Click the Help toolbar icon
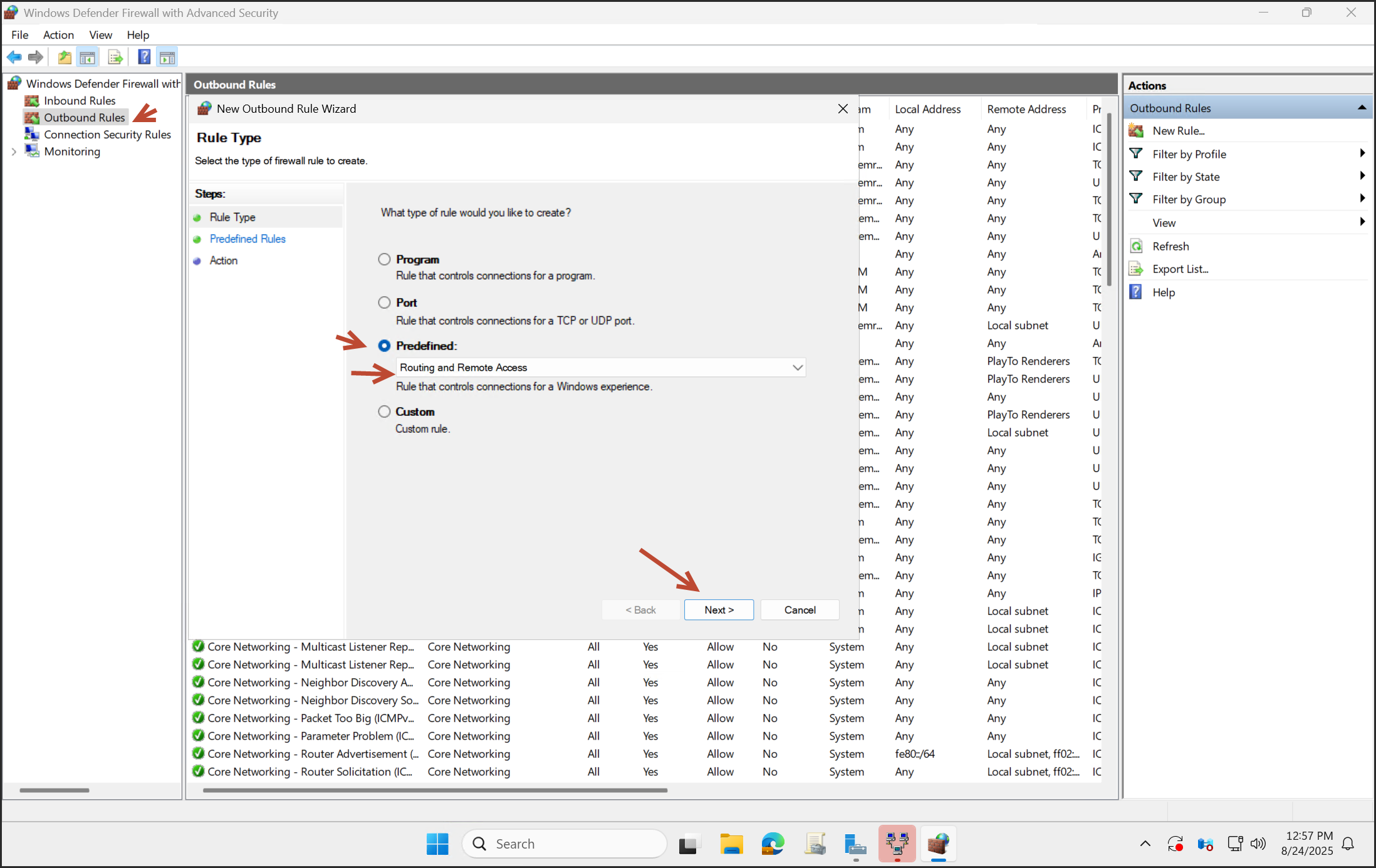Image resolution: width=1376 pixels, height=868 pixels. pyautogui.click(x=144, y=58)
